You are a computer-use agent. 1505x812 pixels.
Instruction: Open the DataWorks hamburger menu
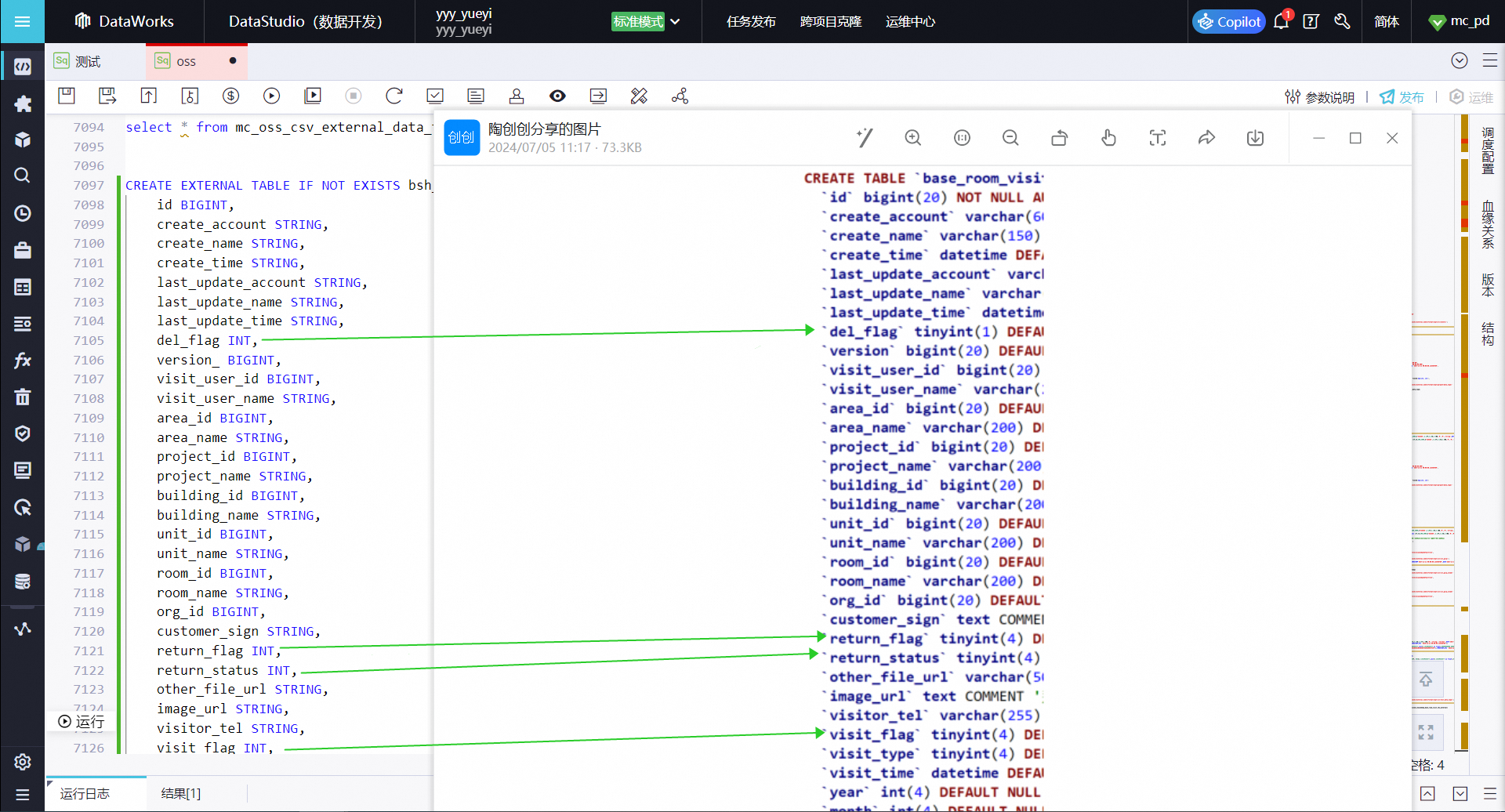click(22, 21)
